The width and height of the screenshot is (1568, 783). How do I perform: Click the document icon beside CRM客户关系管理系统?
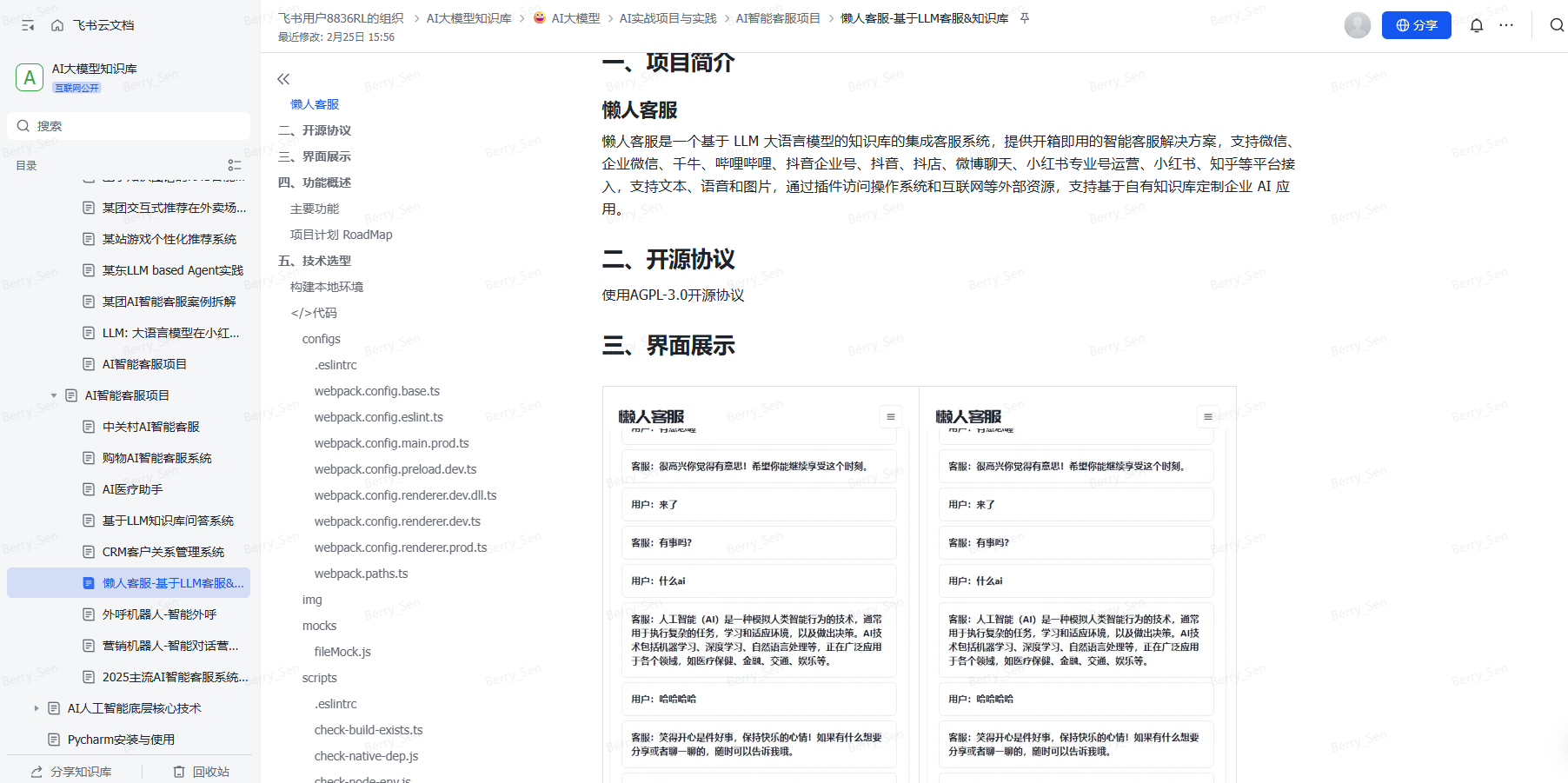pyautogui.click(x=89, y=552)
